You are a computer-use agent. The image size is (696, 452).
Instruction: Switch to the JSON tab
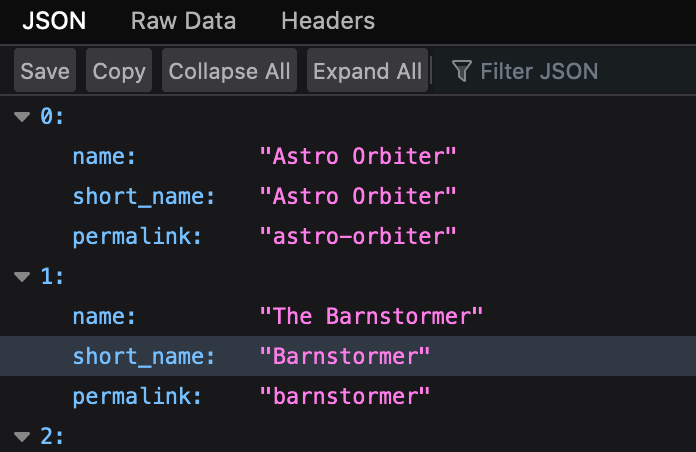tap(54, 21)
